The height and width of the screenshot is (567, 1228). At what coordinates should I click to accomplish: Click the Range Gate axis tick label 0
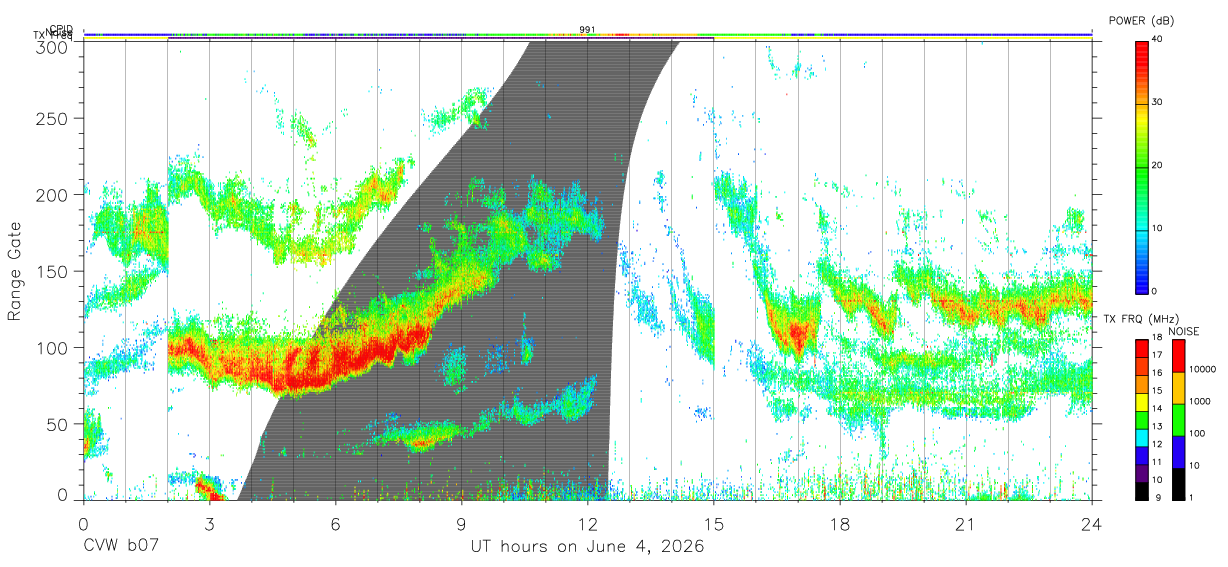[61, 494]
